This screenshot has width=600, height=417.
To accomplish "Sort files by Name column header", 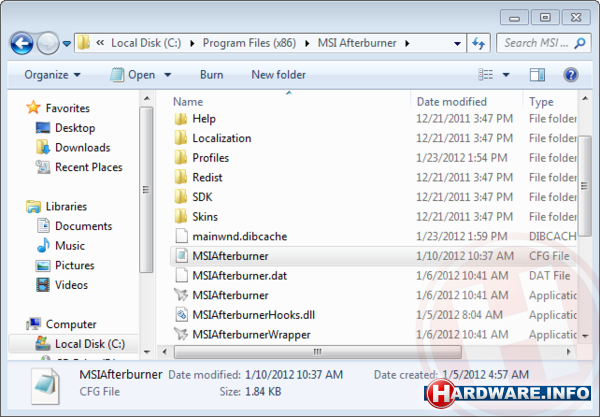I will pyautogui.click(x=189, y=102).
